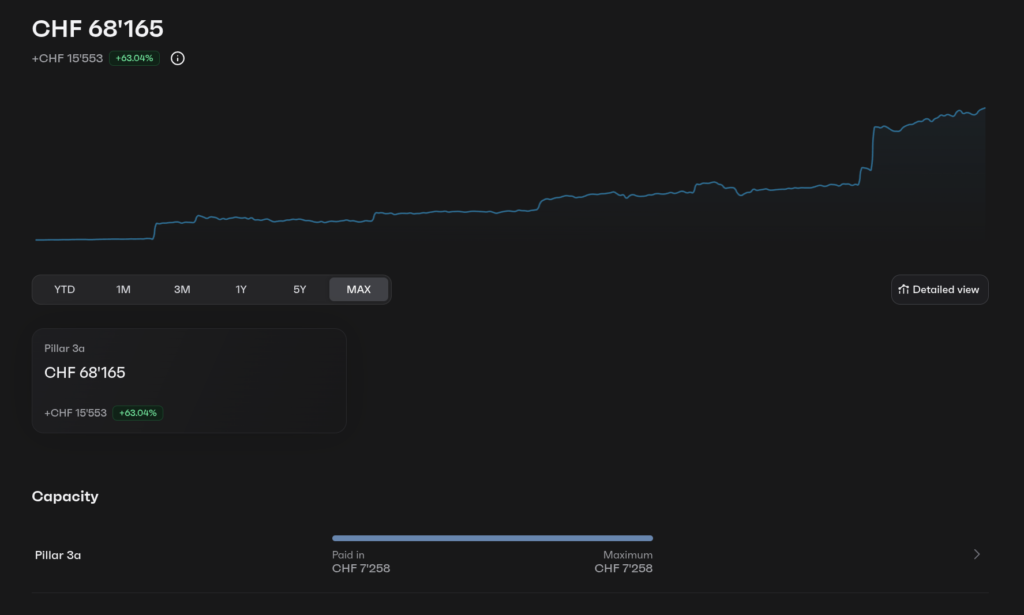Open the Detailed view button

[940, 289]
